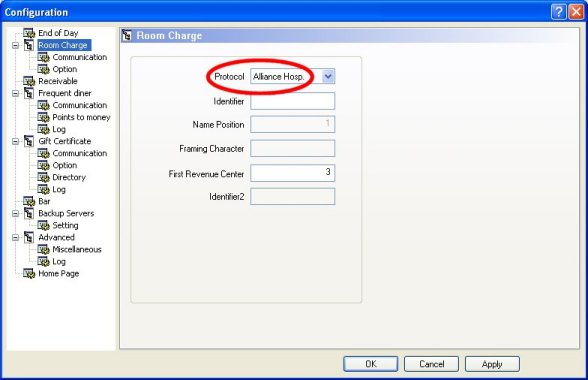Image resolution: width=588 pixels, height=380 pixels.
Task: Collapse the Advanced tree node
Action: coord(15,237)
